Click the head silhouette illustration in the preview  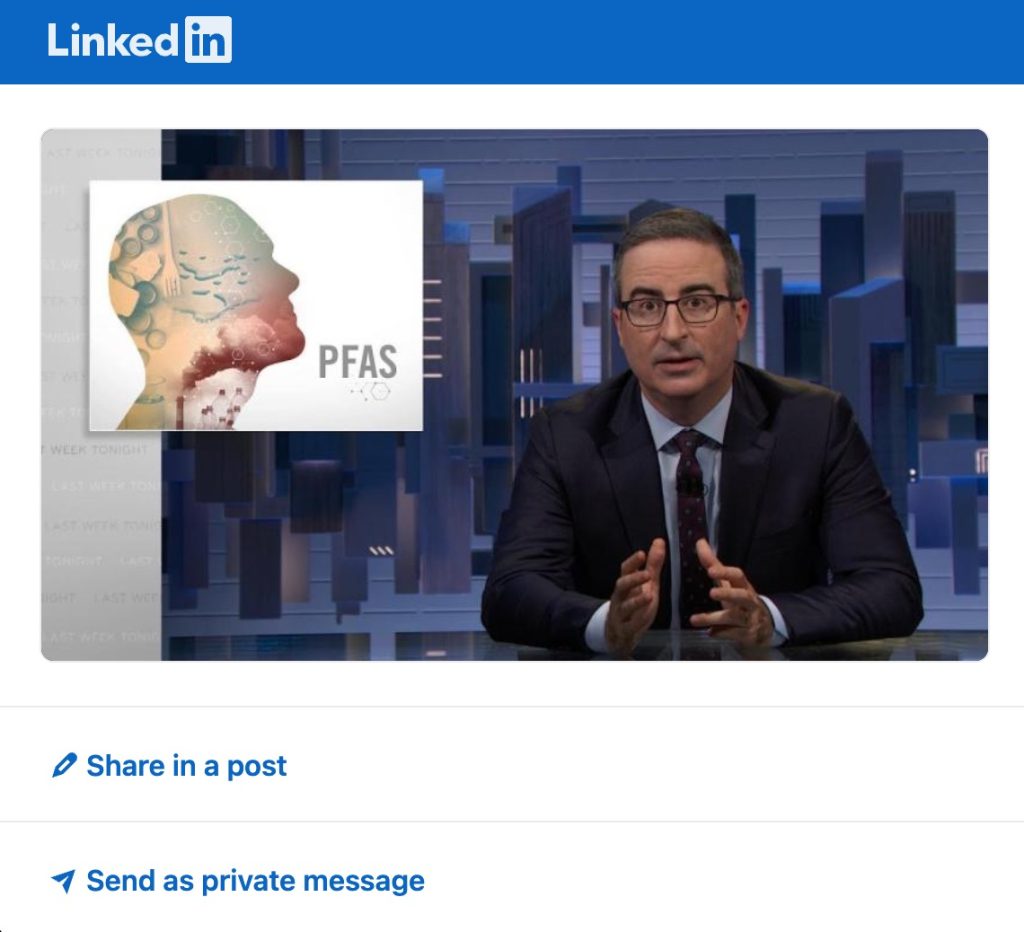pos(206,312)
